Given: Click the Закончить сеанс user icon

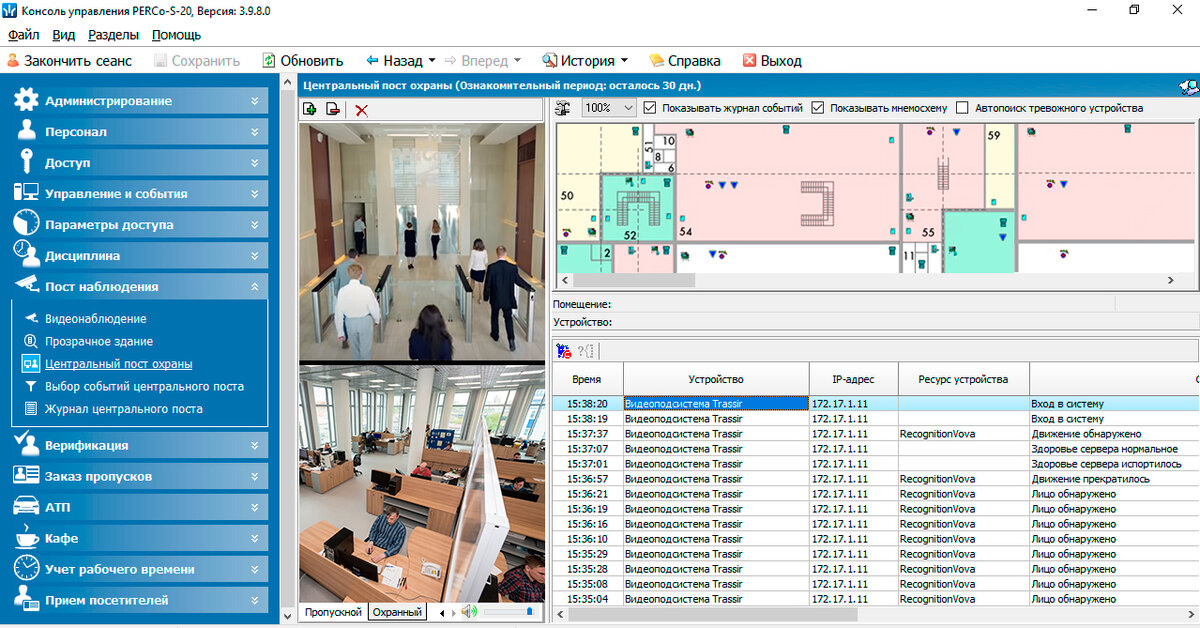Looking at the screenshot, I should (x=13, y=60).
